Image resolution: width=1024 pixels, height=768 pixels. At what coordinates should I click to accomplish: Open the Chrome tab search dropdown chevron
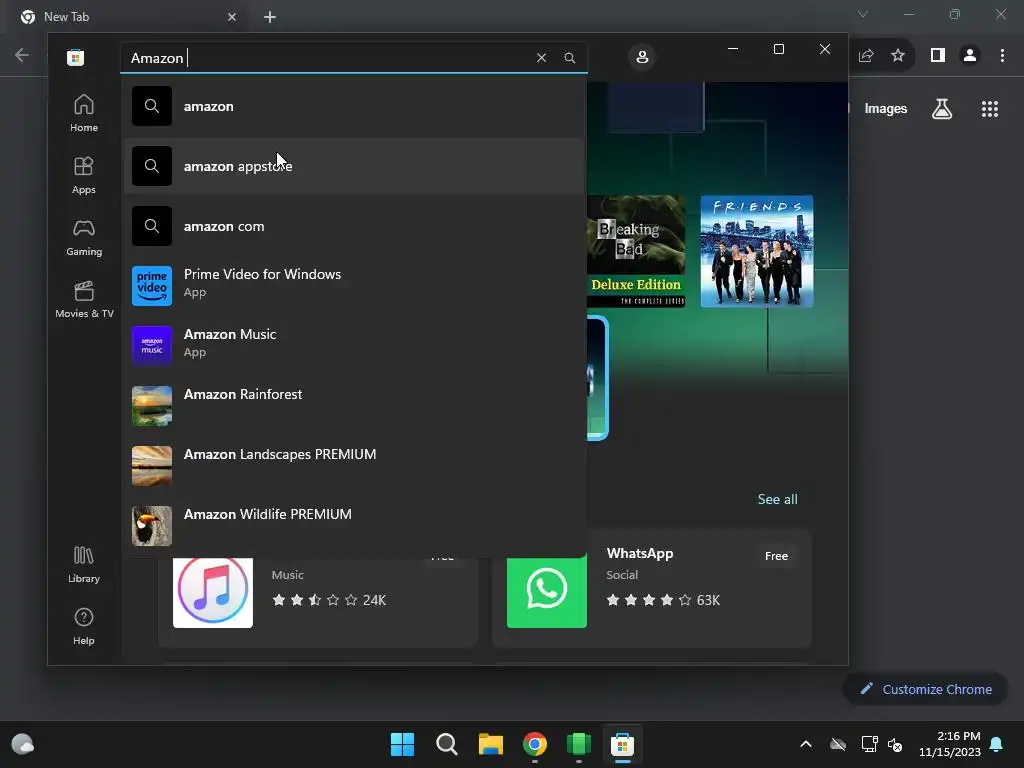[x=863, y=14]
